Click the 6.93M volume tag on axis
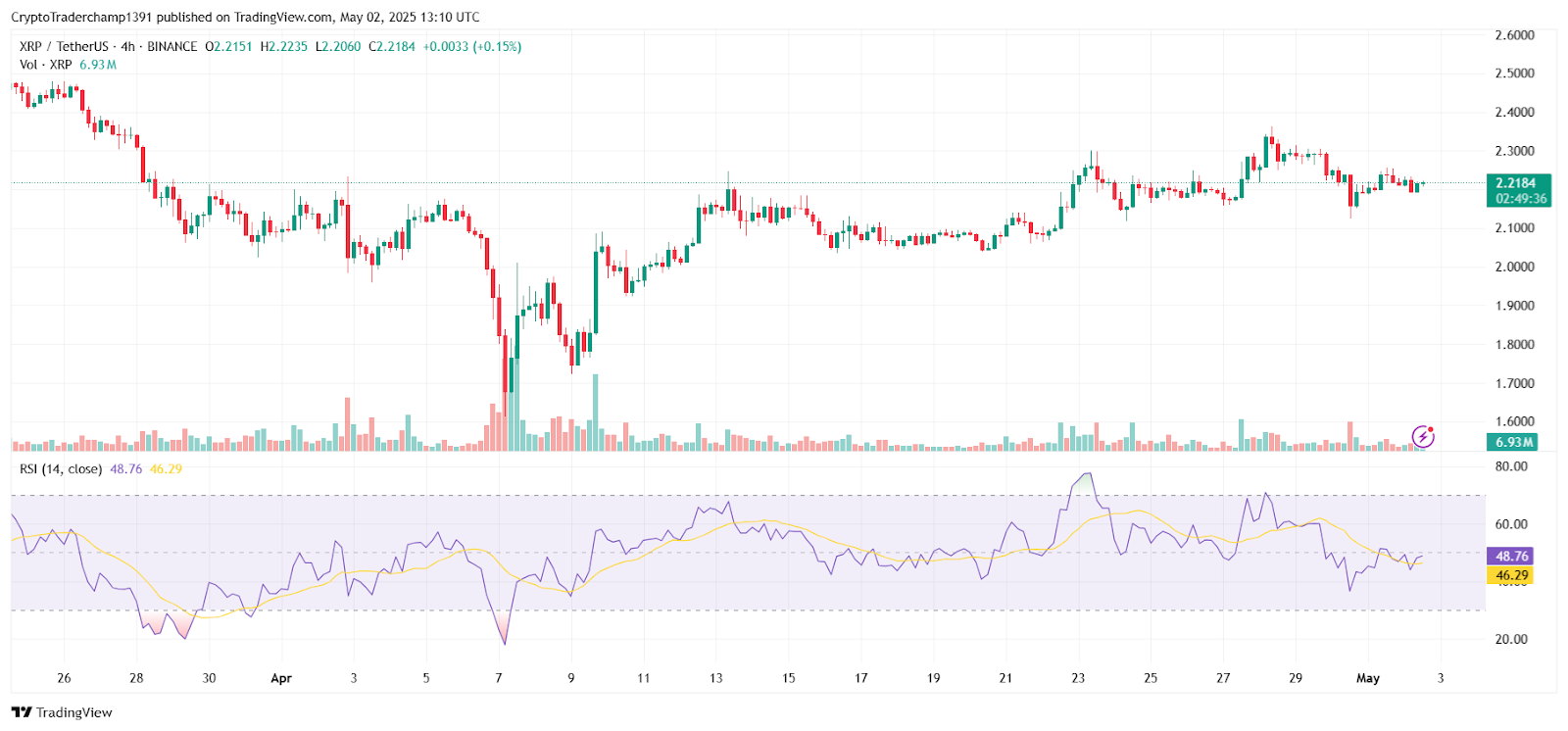The image size is (1568, 731). point(1514,442)
